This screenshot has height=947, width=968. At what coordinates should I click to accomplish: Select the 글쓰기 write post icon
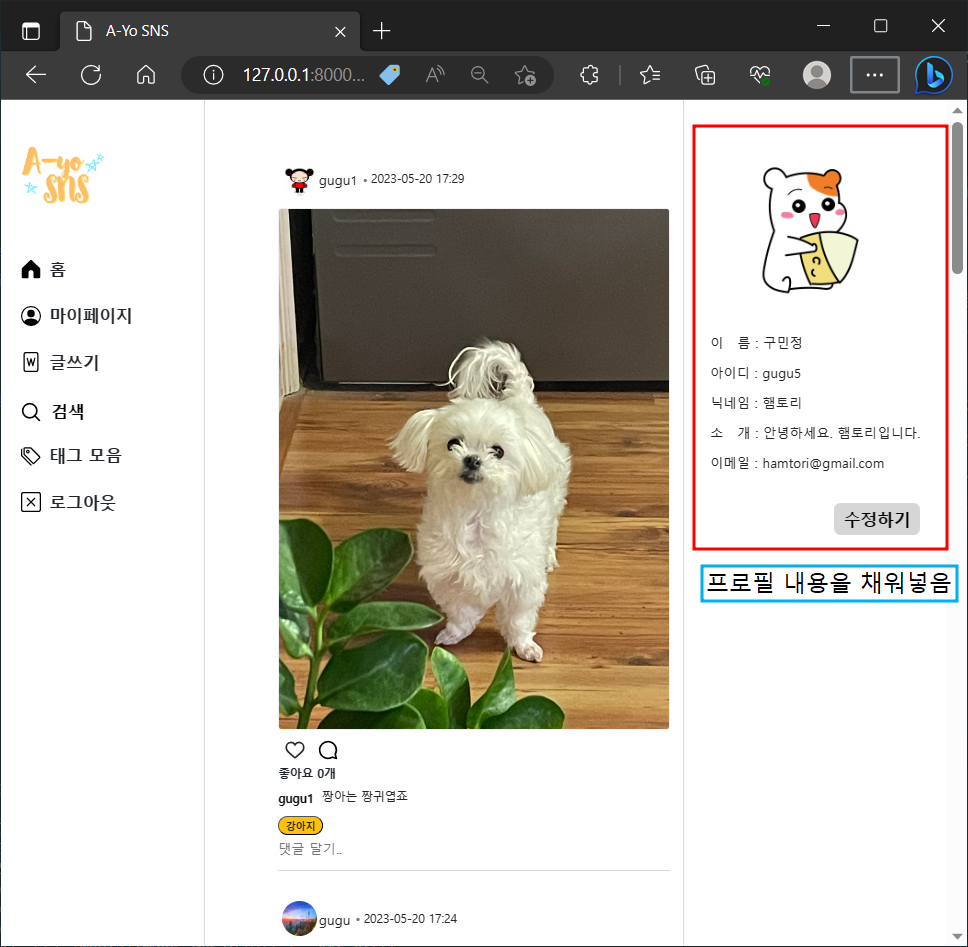(32, 362)
